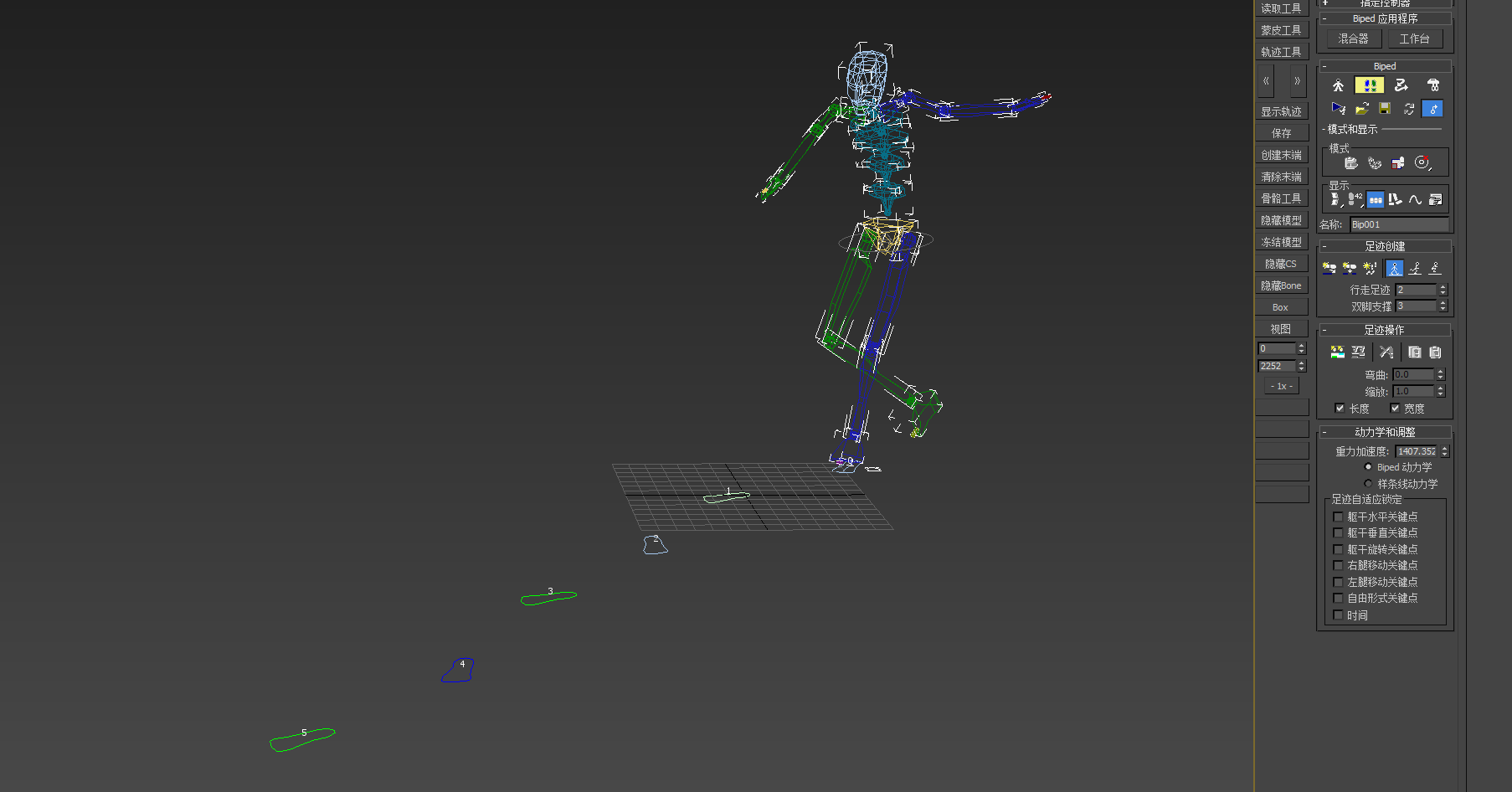Screen dimensions: 1512x792
Task: Toggle Twist Links display icon
Action: (x=1376, y=199)
